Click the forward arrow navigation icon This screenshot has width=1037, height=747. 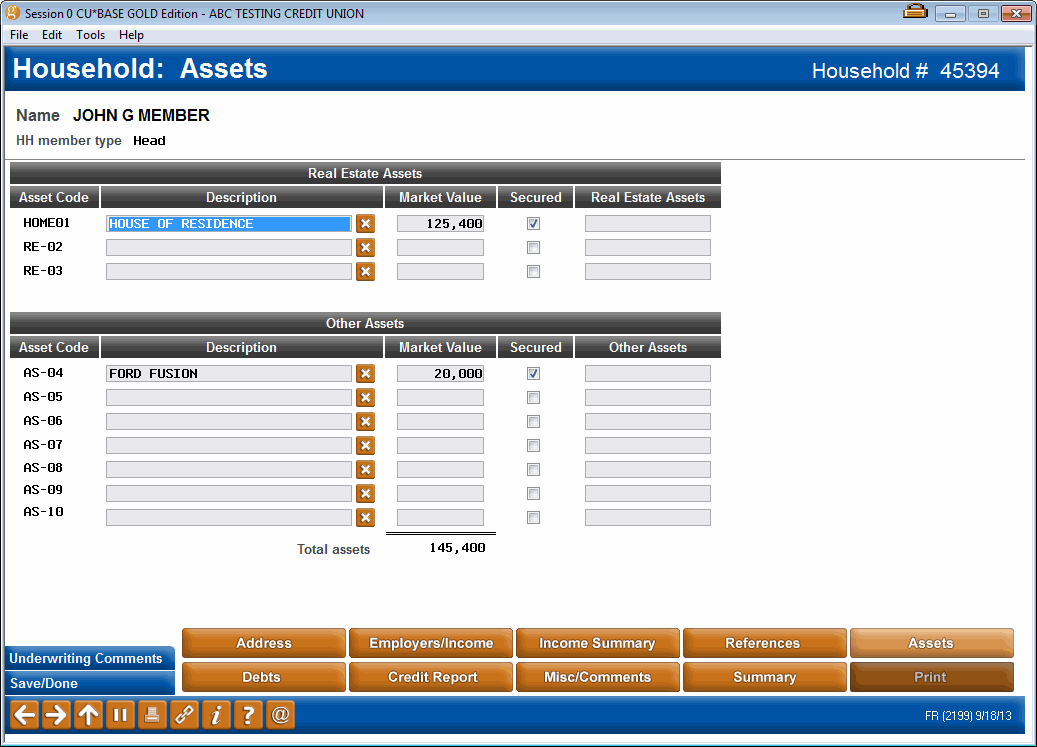click(x=56, y=715)
